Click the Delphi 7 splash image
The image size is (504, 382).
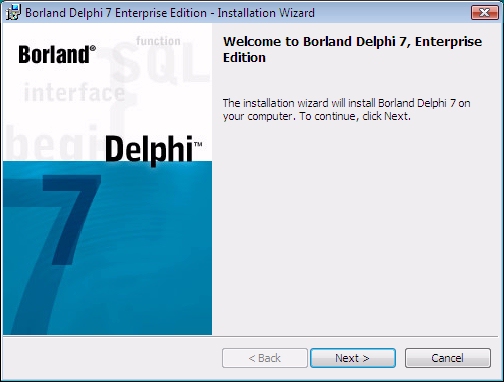107,179
